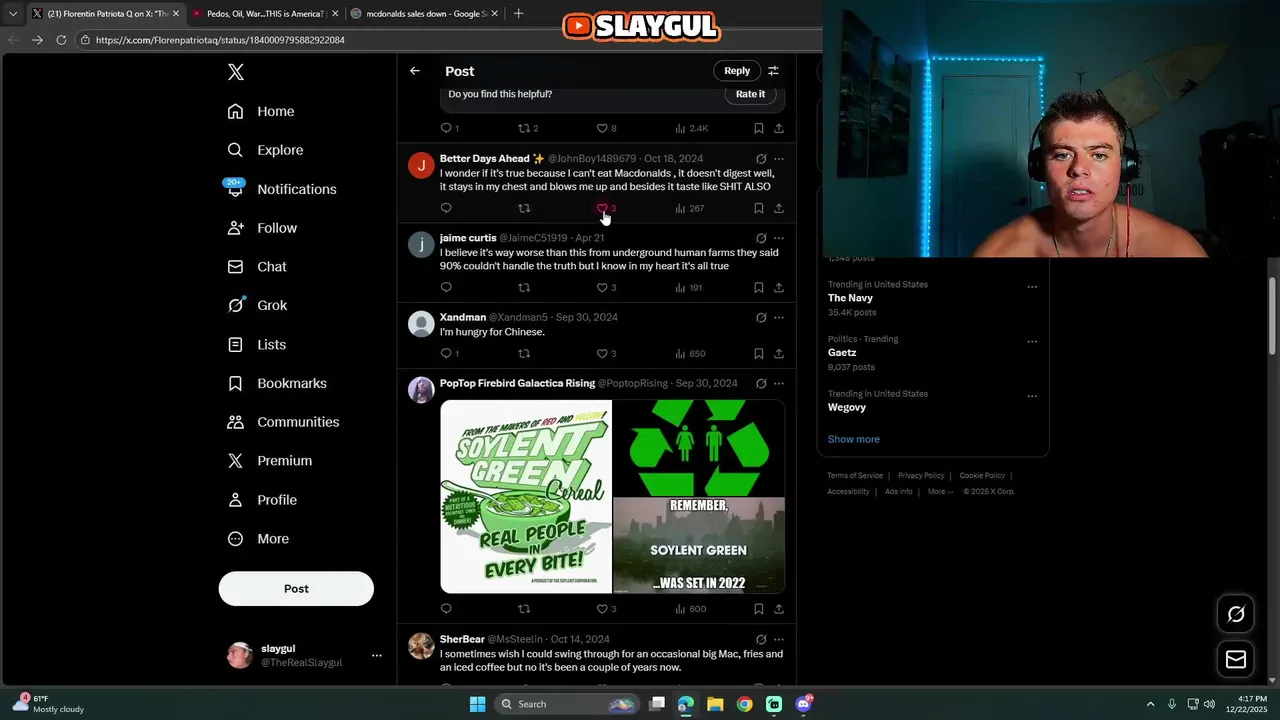Reply to Better Days Ahead's post
This screenshot has width=1280, height=720.
446,208
